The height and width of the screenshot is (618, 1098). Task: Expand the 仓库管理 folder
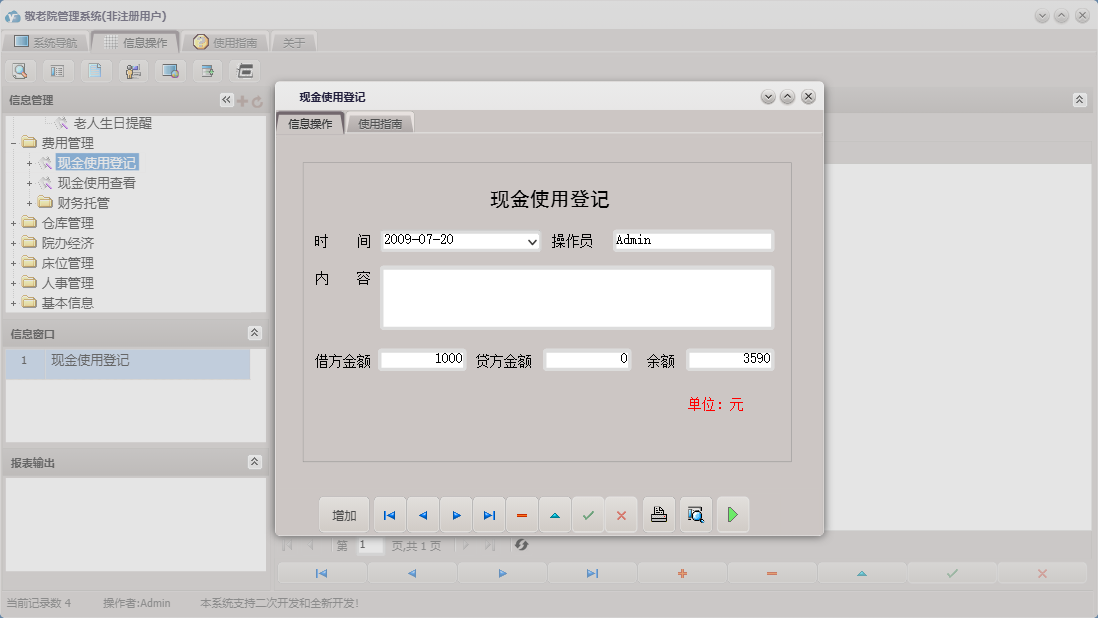point(14,222)
